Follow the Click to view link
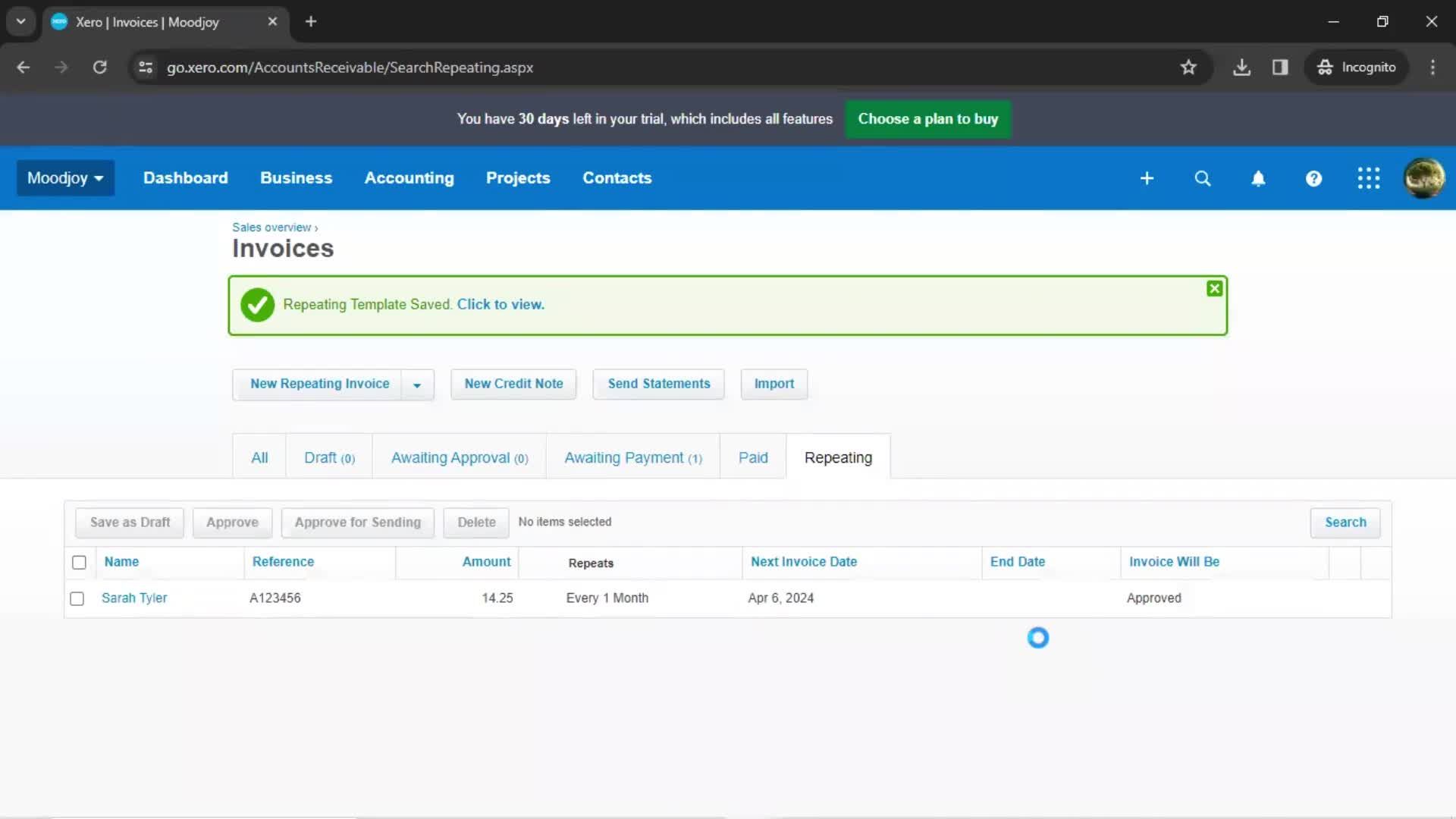 (500, 304)
